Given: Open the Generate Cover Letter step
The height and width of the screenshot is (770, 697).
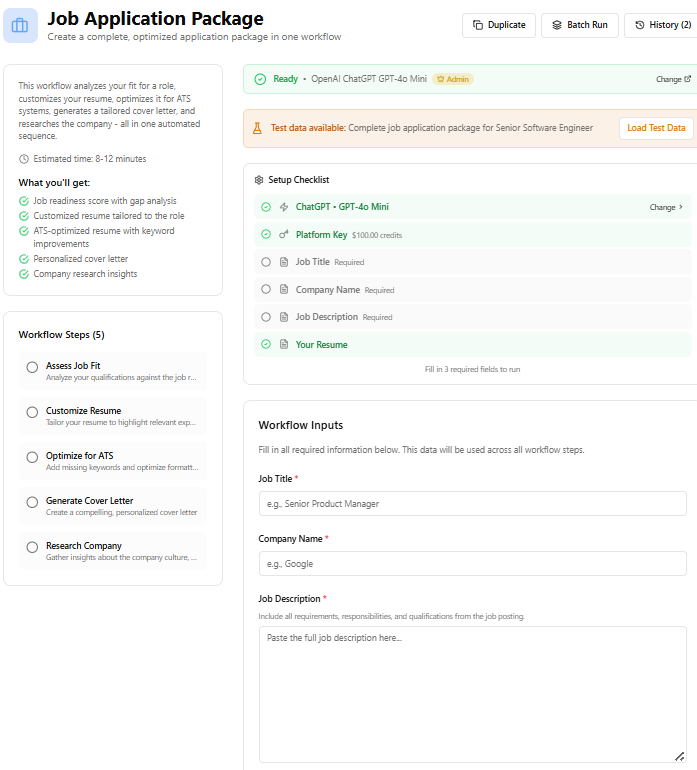Looking at the screenshot, I should point(112,506).
